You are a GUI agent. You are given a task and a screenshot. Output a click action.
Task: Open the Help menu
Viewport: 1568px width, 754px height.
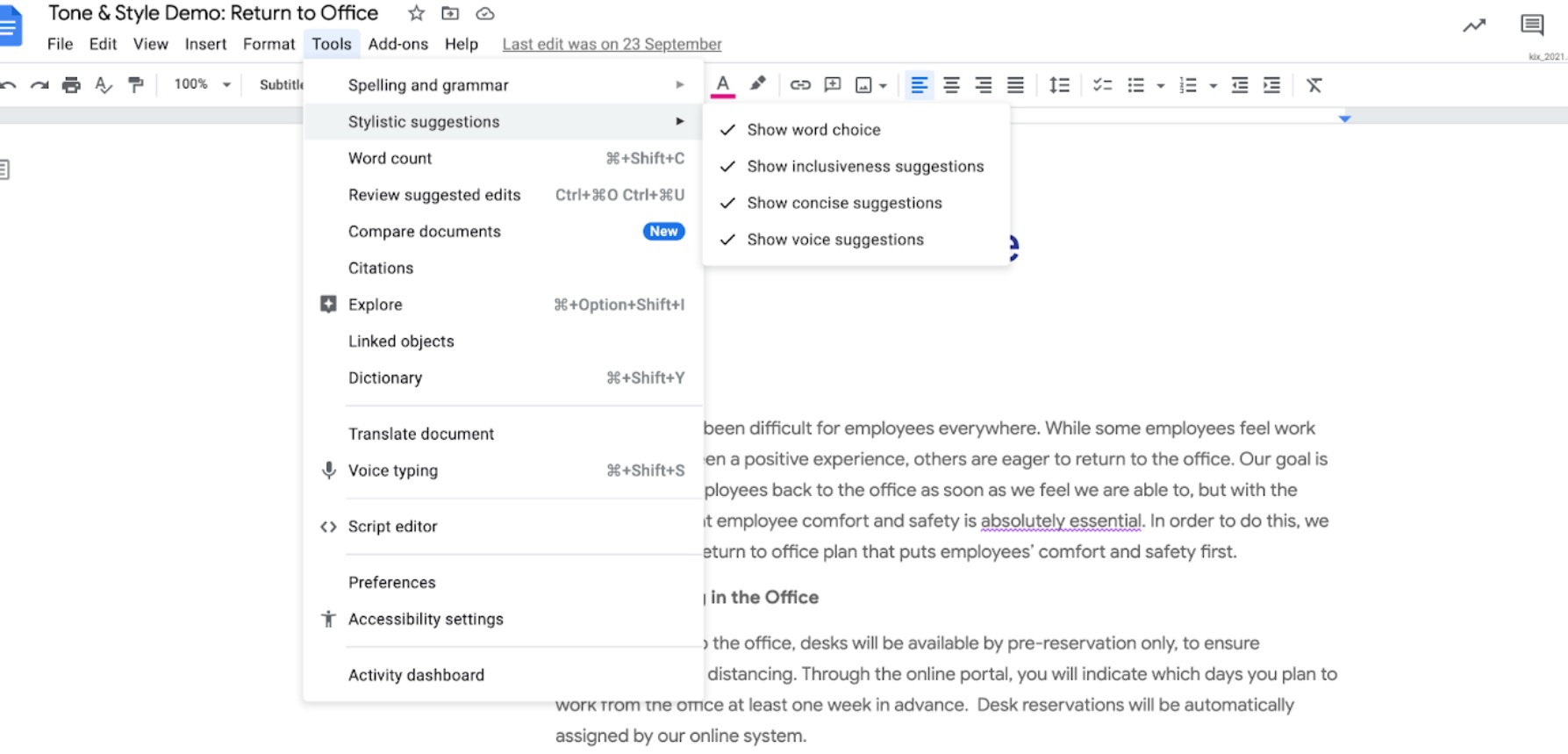pos(461,44)
